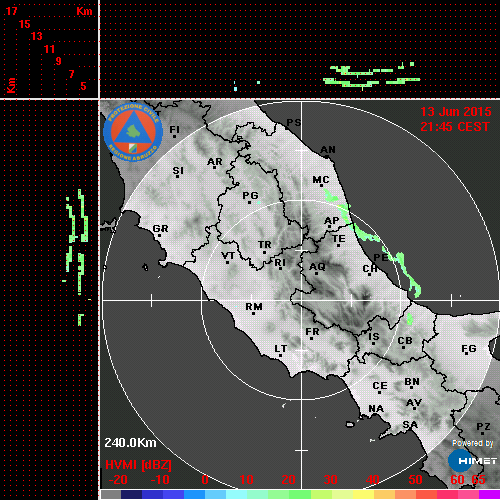This screenshot has width=500, height=500.
Task: Click the HVMI [dBZ] label
Action: tap(138, 465)
